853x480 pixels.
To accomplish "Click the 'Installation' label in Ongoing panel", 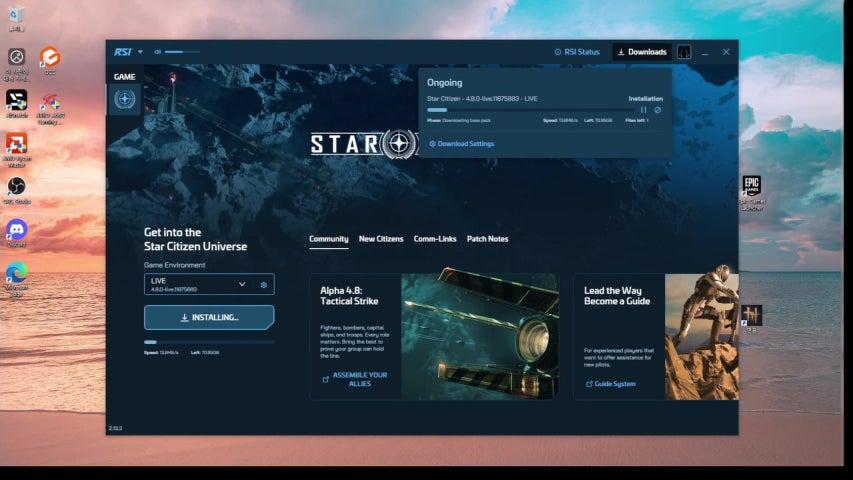I will pyautogui.click(x=646, y=99).
